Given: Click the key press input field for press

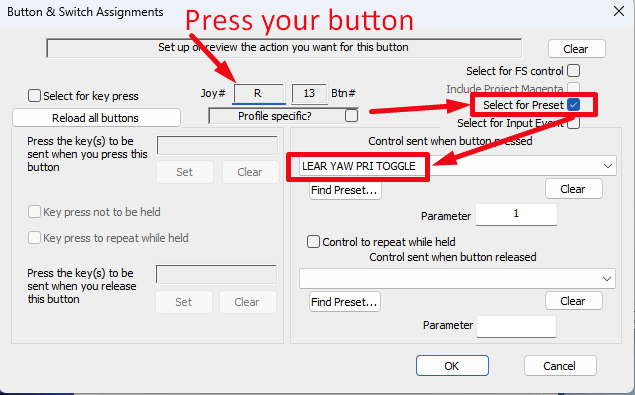Looking at the screenshot, I should click(217, 145).
